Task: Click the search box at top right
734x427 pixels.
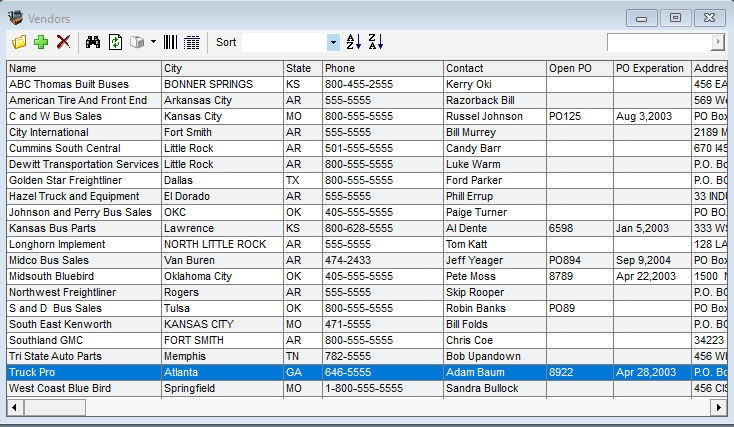Action: click(x=659, y=42)
